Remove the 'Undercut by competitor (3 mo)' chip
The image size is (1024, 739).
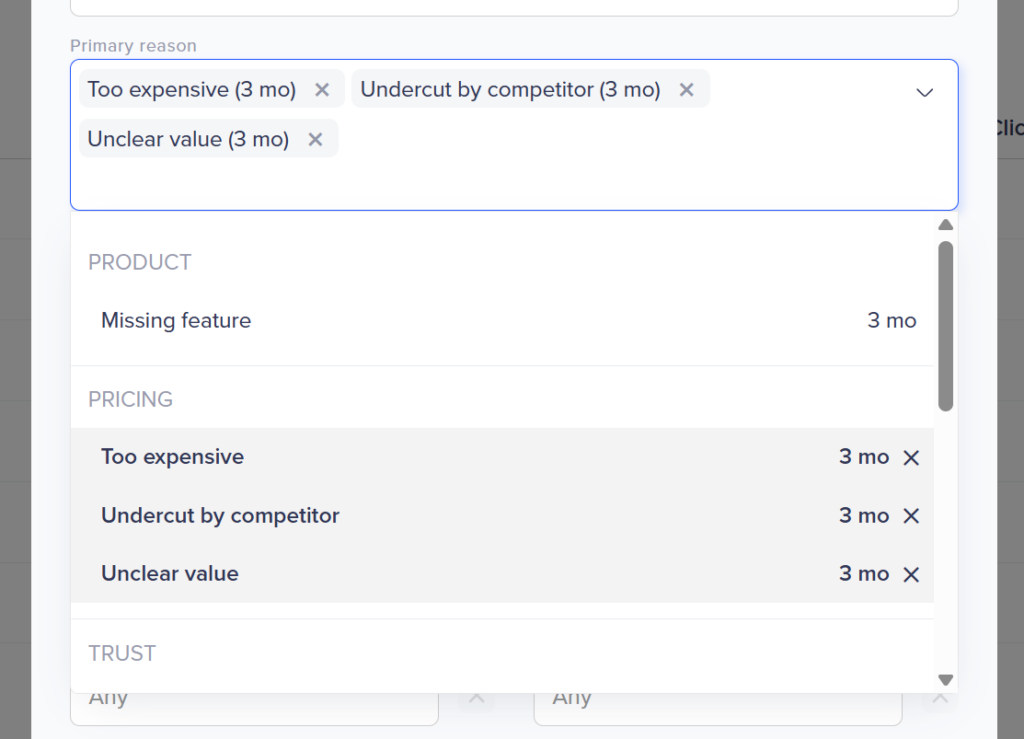click(686, 90)
